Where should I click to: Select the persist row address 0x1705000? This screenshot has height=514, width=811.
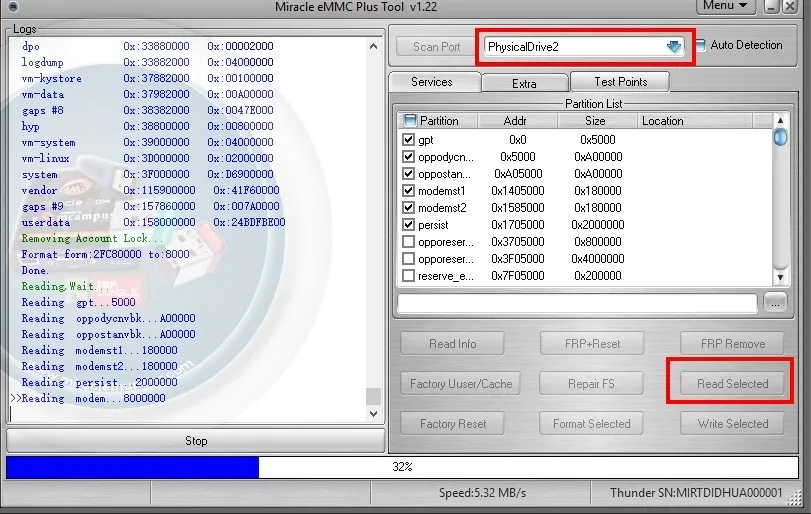(517, 225)
